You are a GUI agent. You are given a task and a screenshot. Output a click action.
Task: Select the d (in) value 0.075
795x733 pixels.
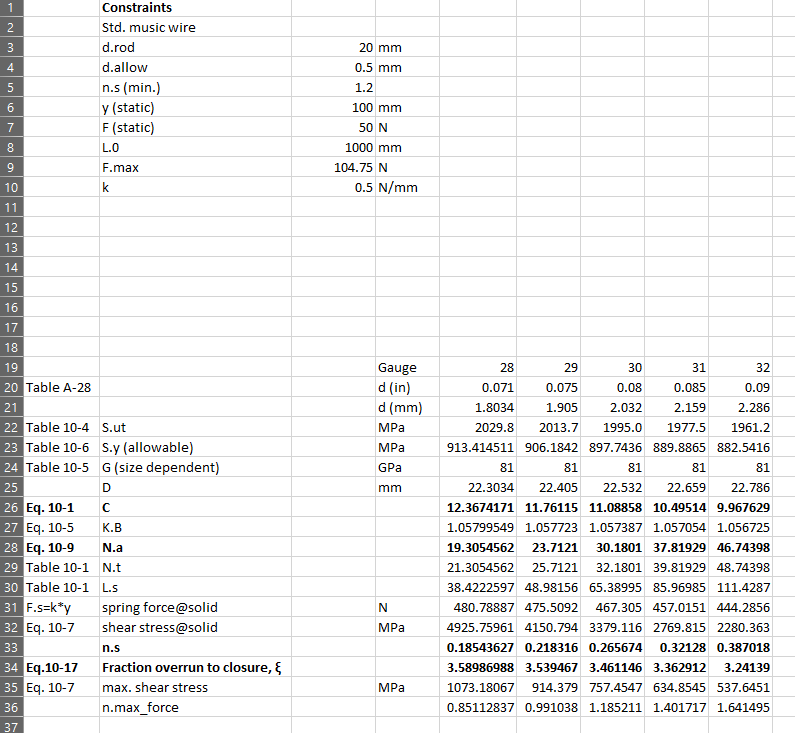pos(548,387)
